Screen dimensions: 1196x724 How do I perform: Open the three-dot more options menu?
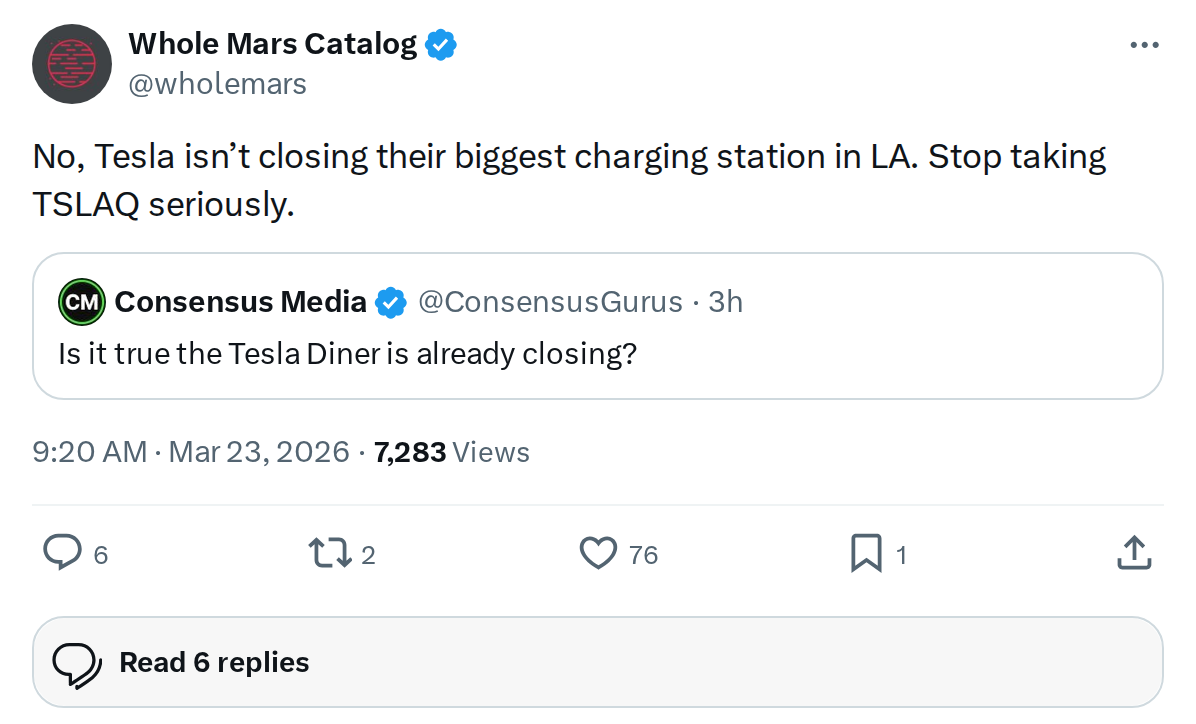[1144, 44]
